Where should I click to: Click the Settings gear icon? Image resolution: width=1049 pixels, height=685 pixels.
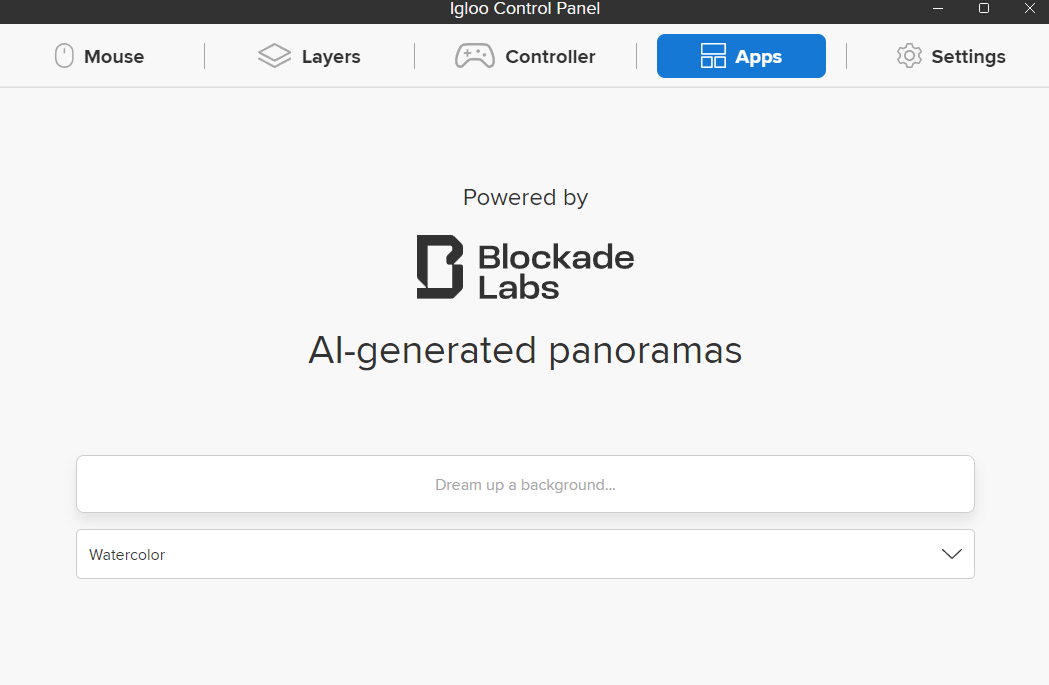coord(909,56)
